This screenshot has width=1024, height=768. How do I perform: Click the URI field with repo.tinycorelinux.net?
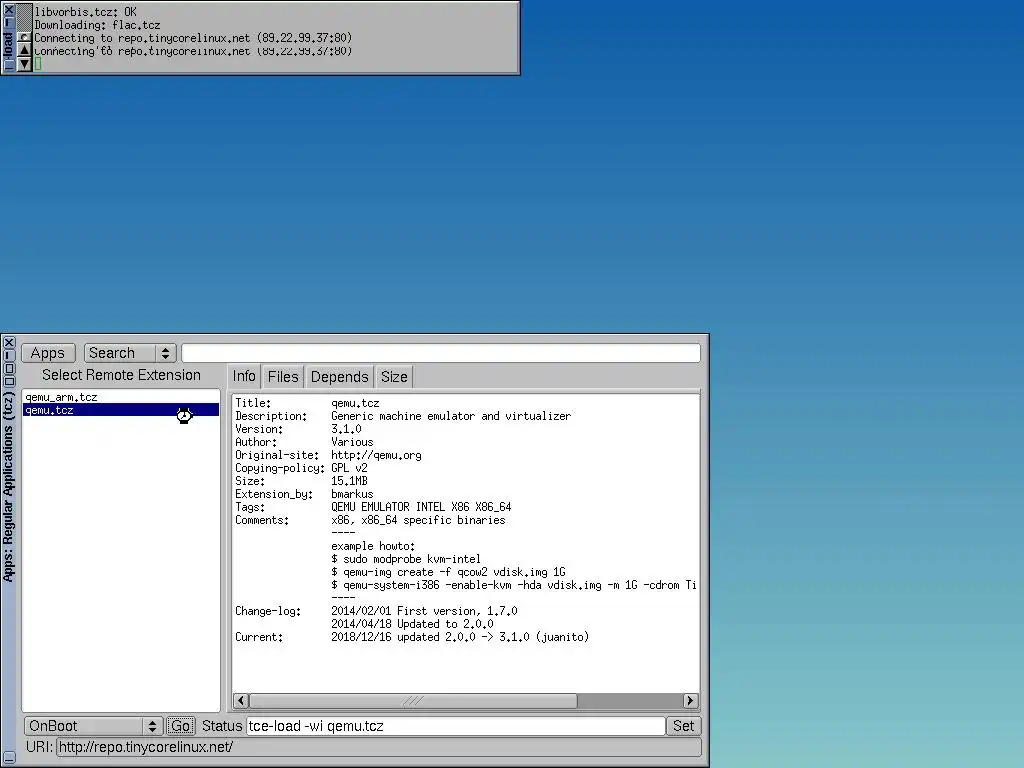click(379, 747)
